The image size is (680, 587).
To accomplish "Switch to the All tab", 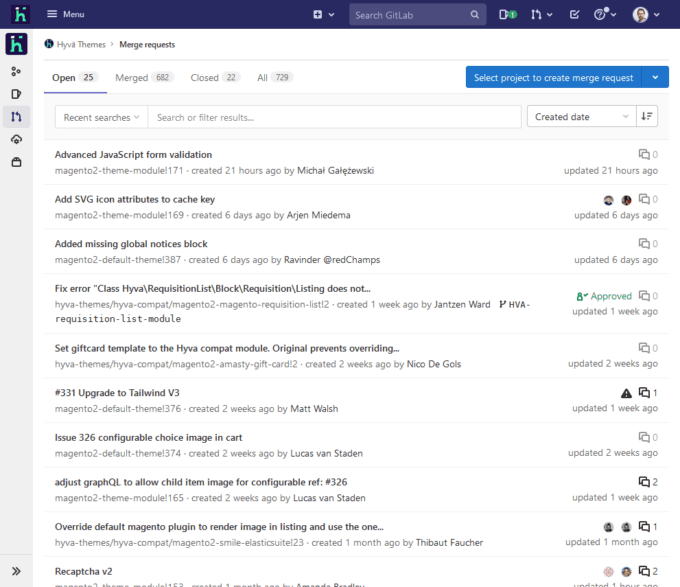I will (275, 78).
